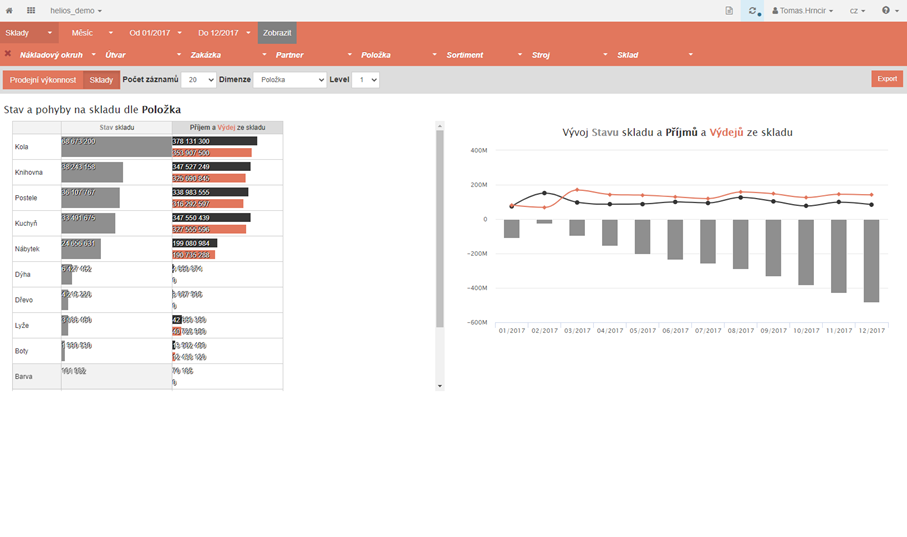
Task: Select the Sklady tab
Action: (101, 79)
